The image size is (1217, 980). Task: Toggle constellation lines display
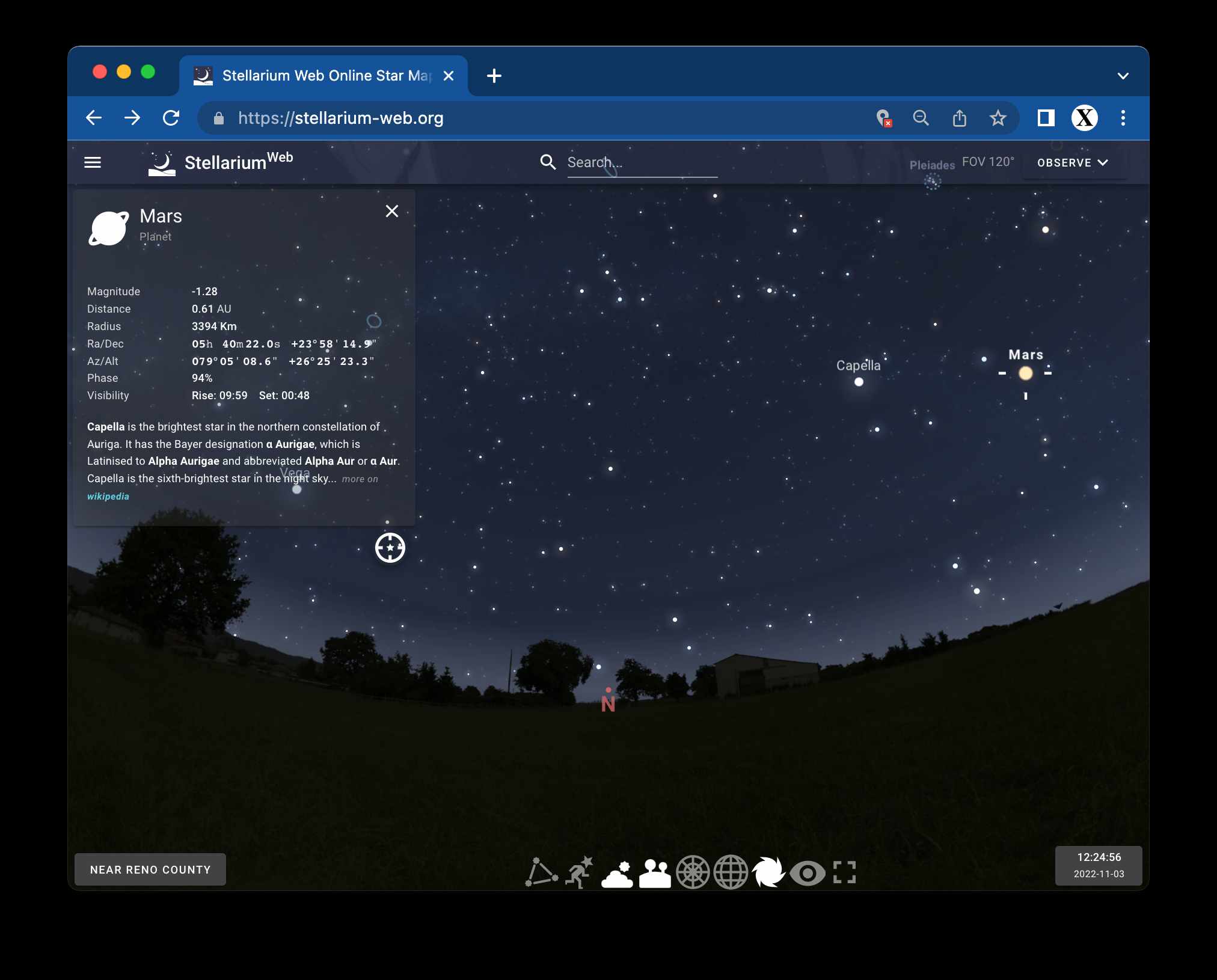coord(541,872)
